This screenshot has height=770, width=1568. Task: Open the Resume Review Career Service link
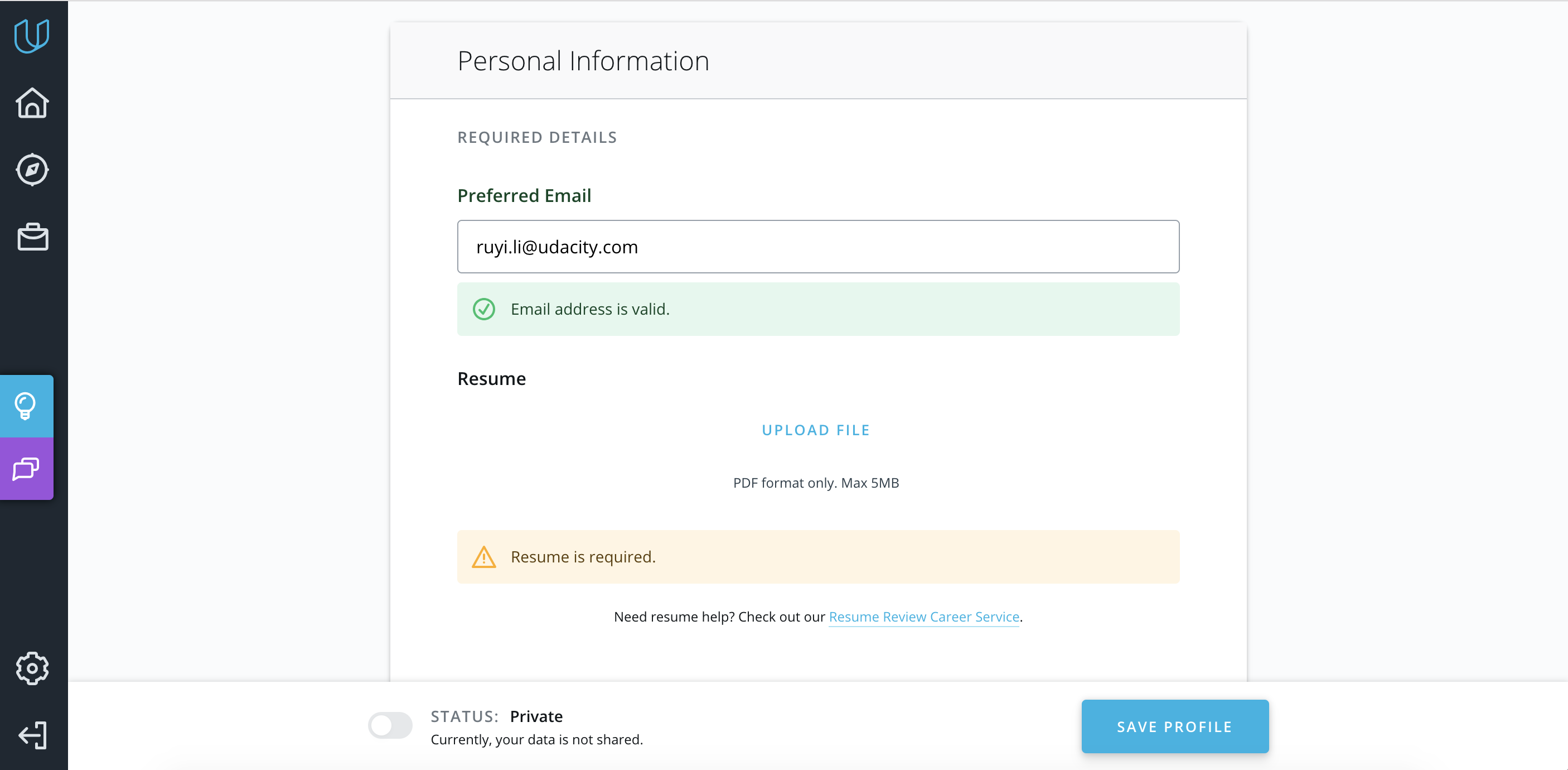923,617
